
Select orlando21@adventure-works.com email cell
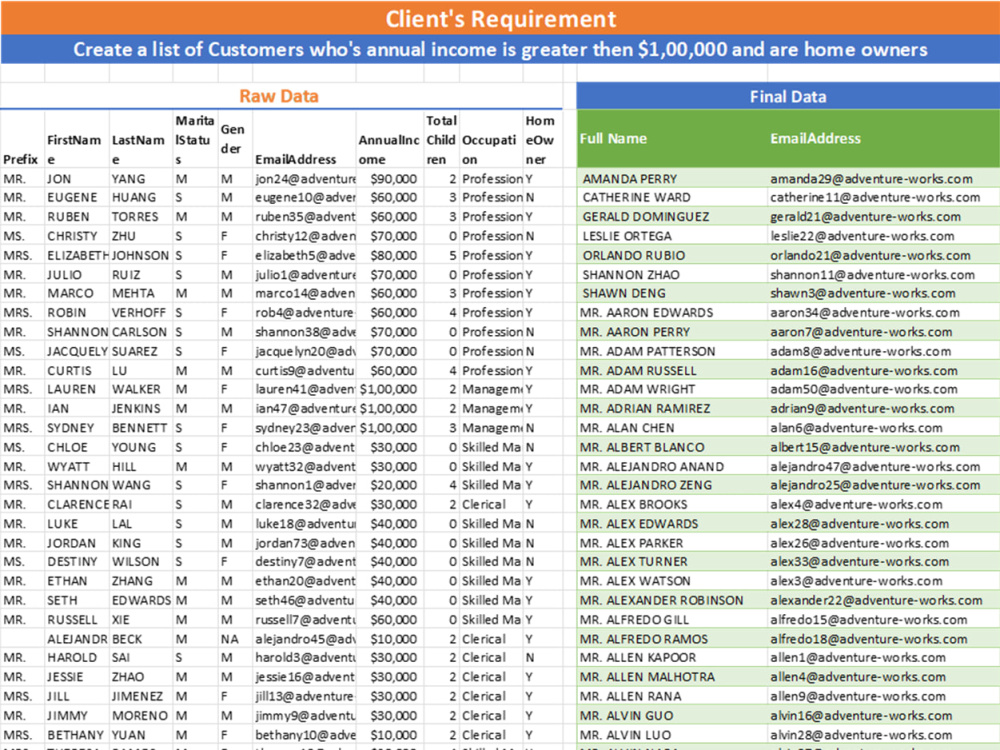(884, 255)
